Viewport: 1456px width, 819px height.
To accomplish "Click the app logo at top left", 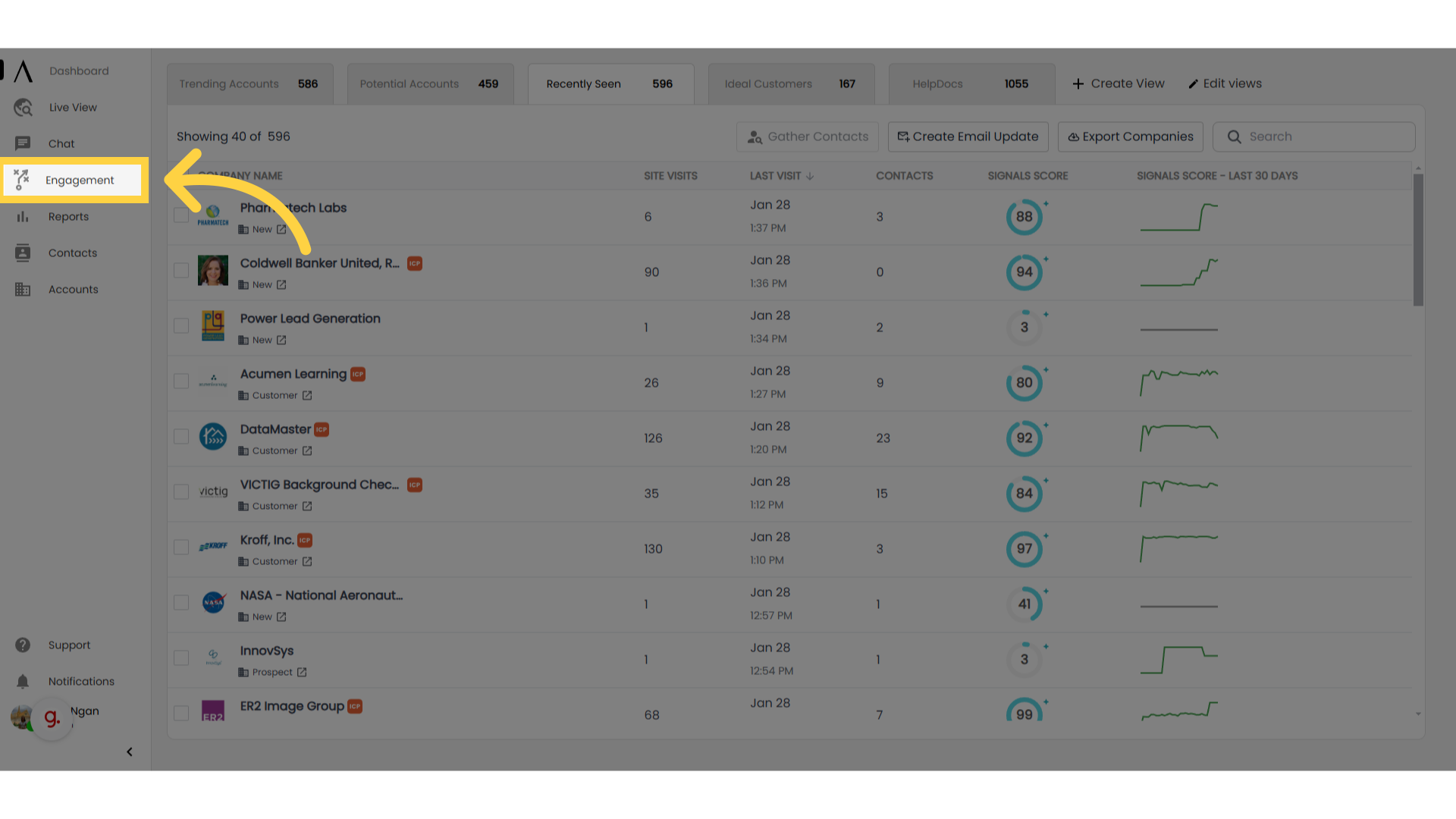I will 23,71.
